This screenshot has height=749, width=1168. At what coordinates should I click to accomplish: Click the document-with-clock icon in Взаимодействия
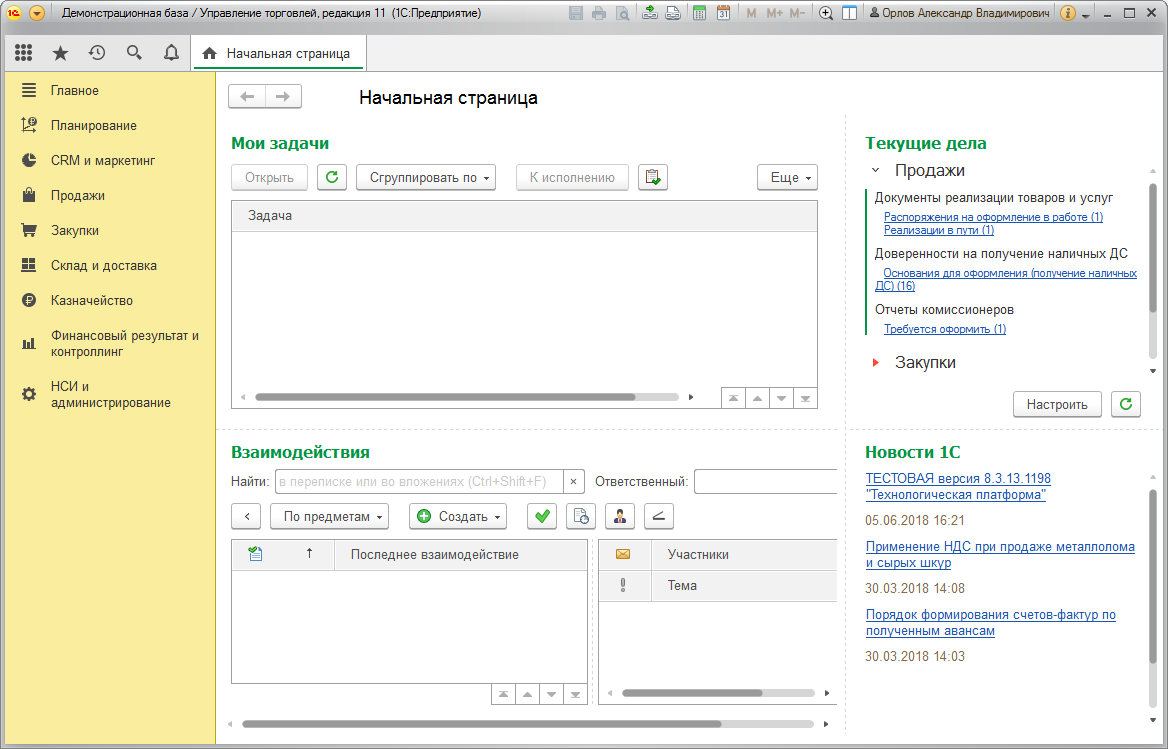[x=581, y=516]
